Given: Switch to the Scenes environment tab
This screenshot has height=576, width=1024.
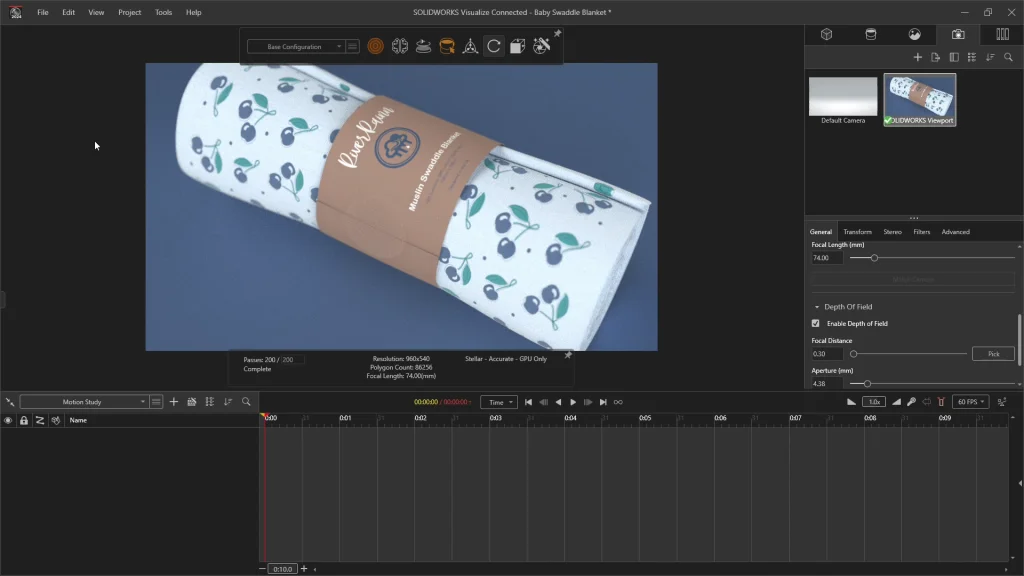Looking at the screenshot, I should (914, 34).
